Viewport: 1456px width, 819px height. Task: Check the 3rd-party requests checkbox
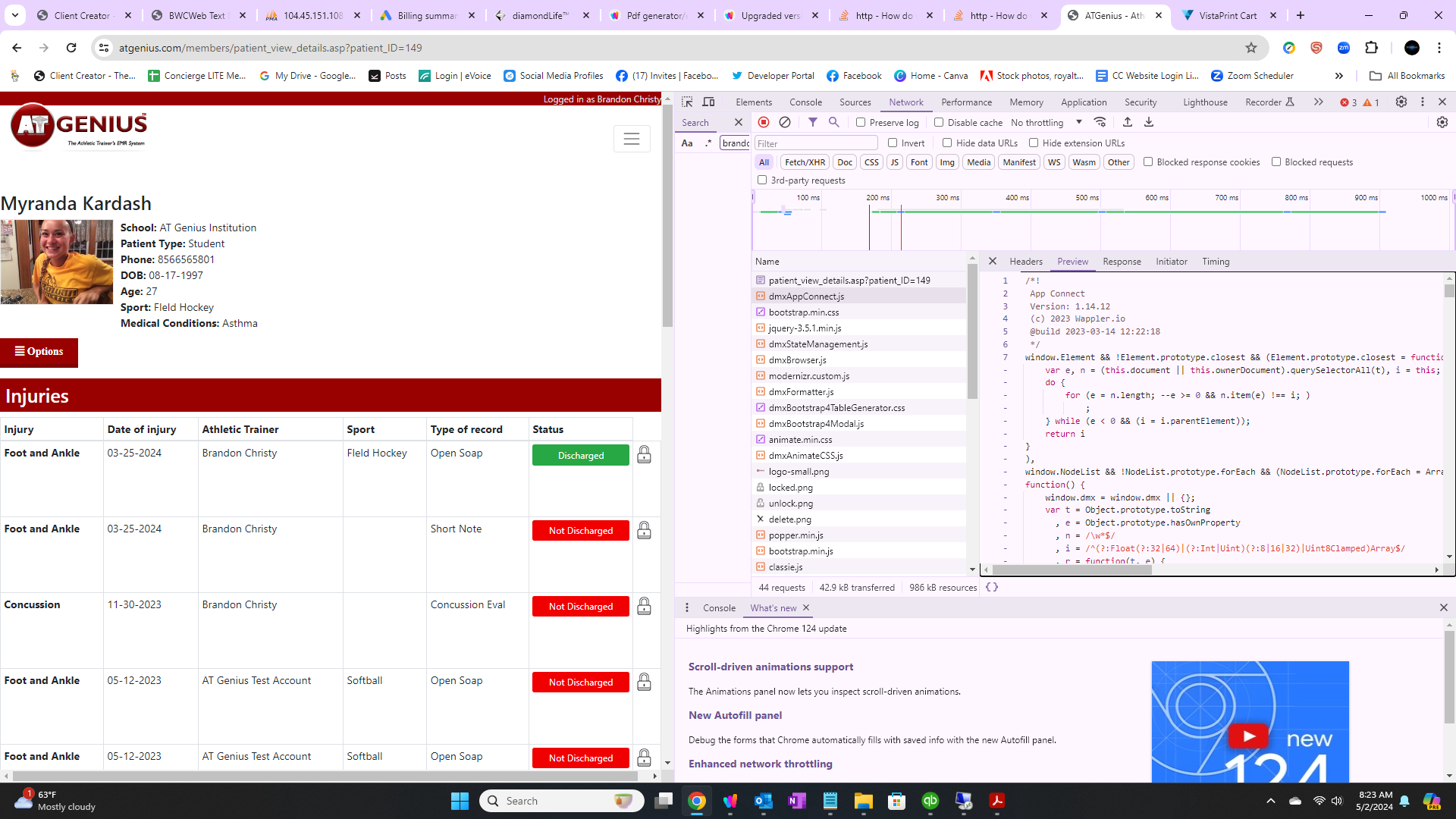762,180
